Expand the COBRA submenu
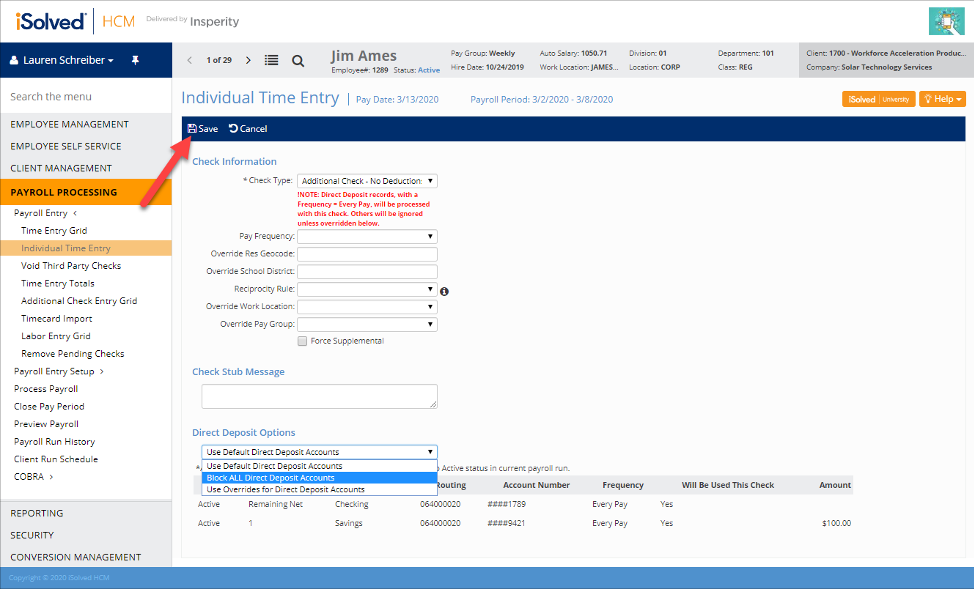The height and width of the screenshot is (589, 974). (x=34, y=477)
